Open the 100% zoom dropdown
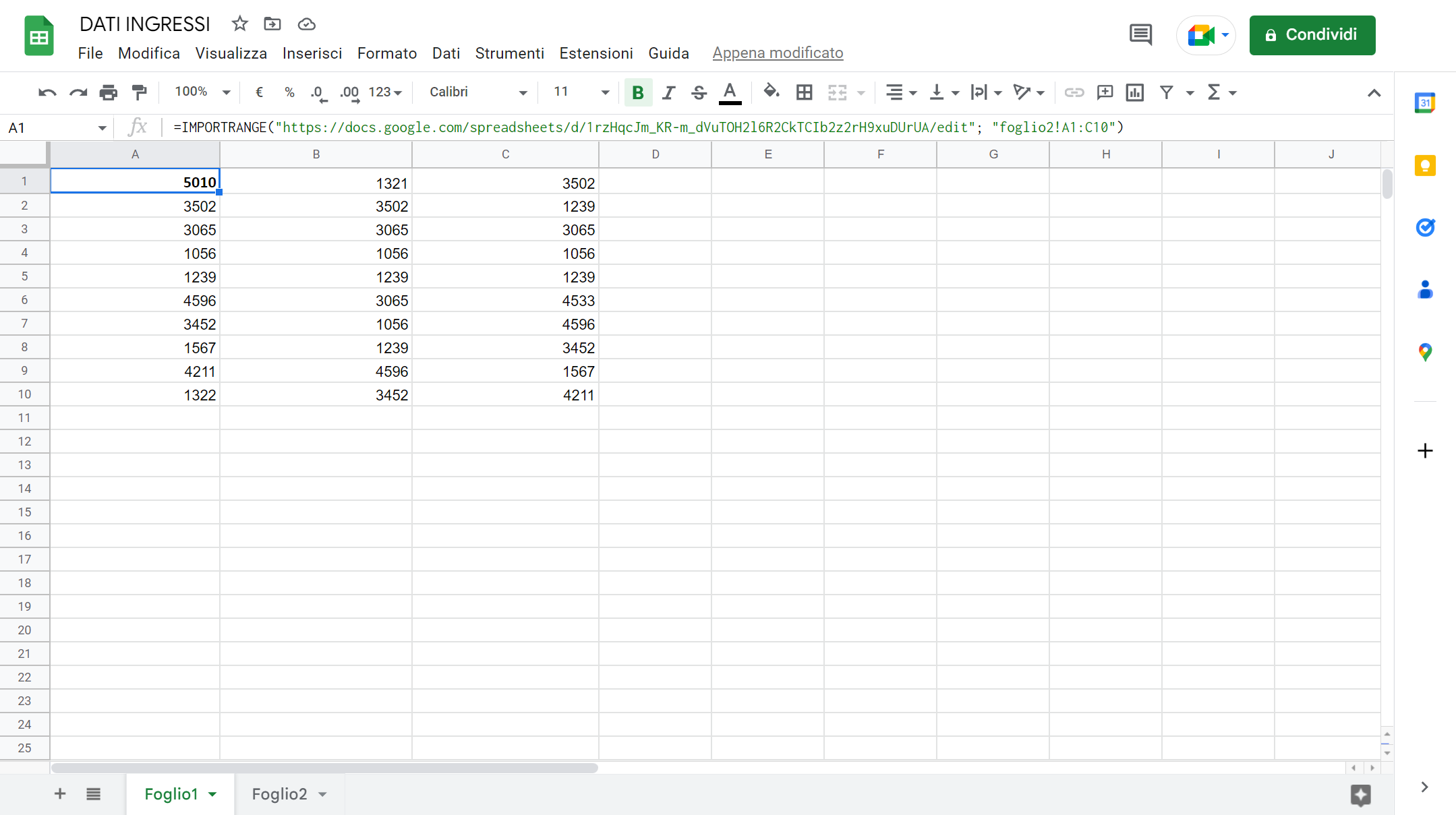 click(x=202, y=92)
